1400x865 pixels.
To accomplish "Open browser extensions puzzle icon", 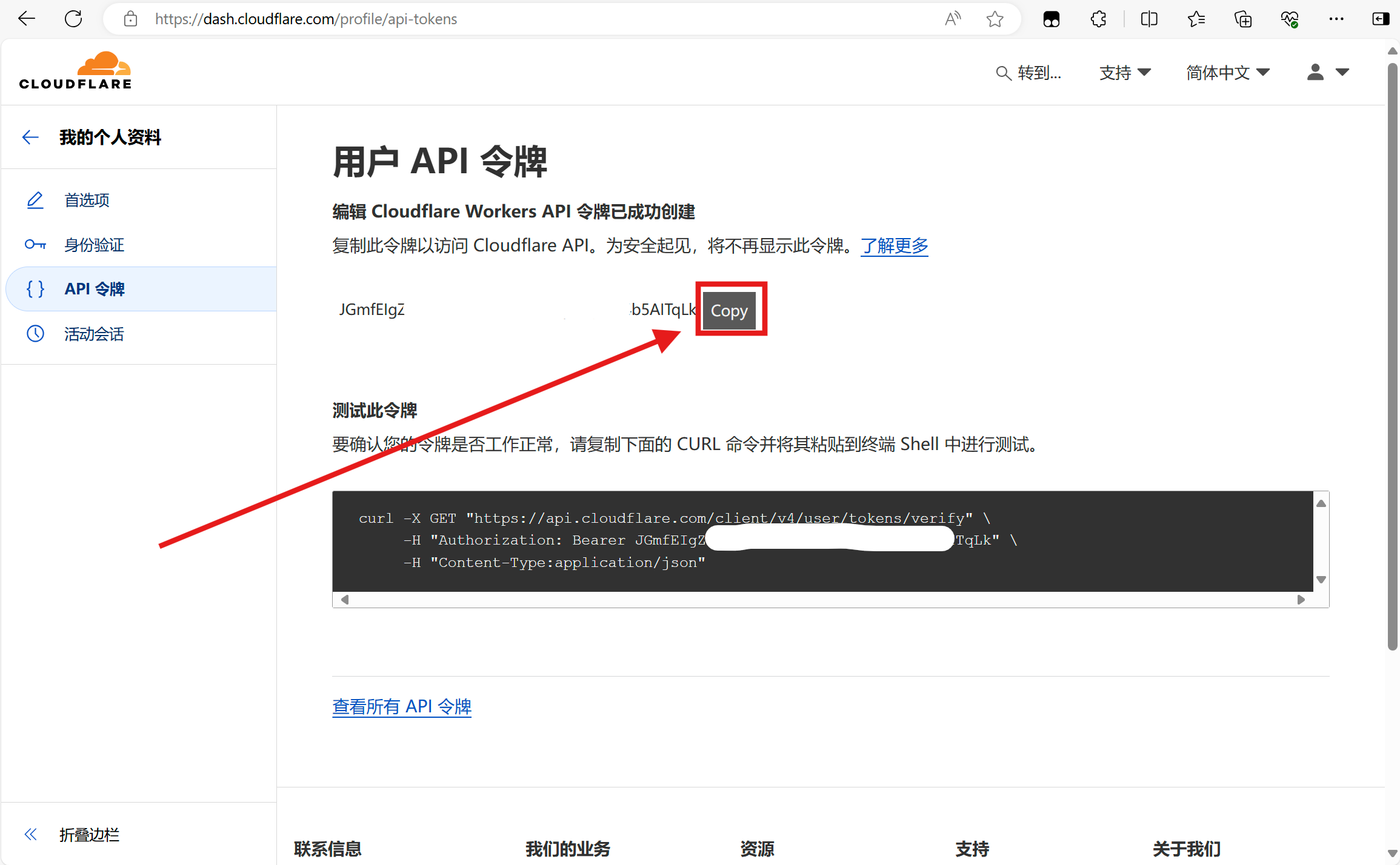I will (1098, 19).
